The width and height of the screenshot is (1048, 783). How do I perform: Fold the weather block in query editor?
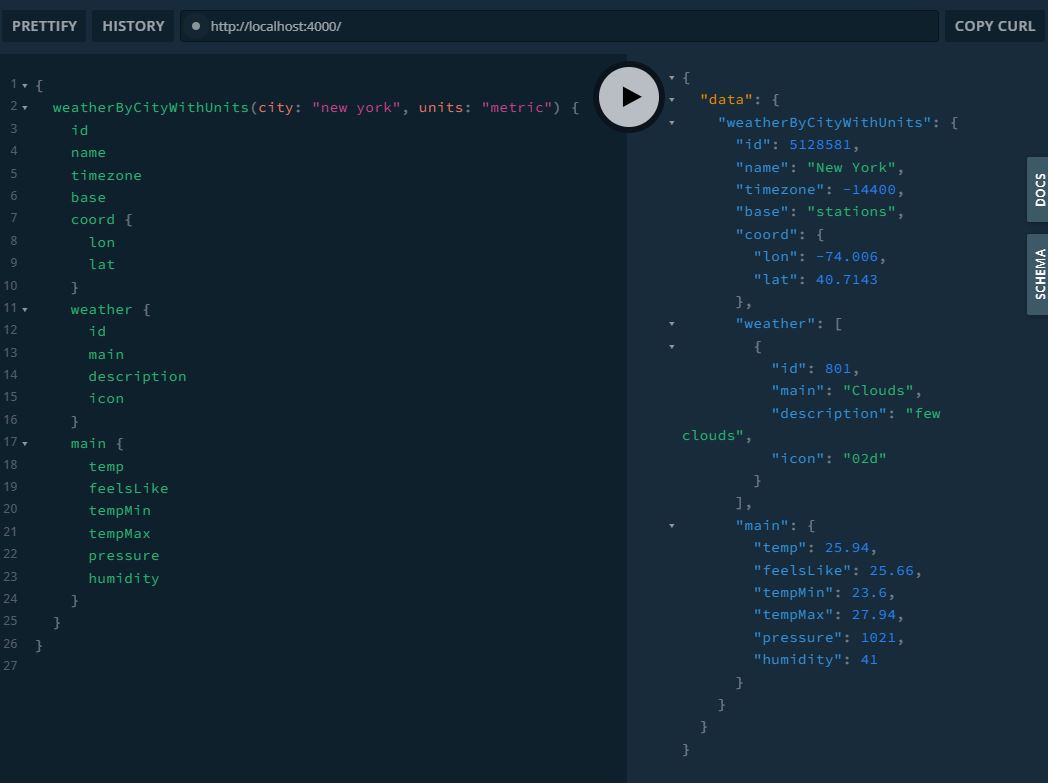[25, 310]
